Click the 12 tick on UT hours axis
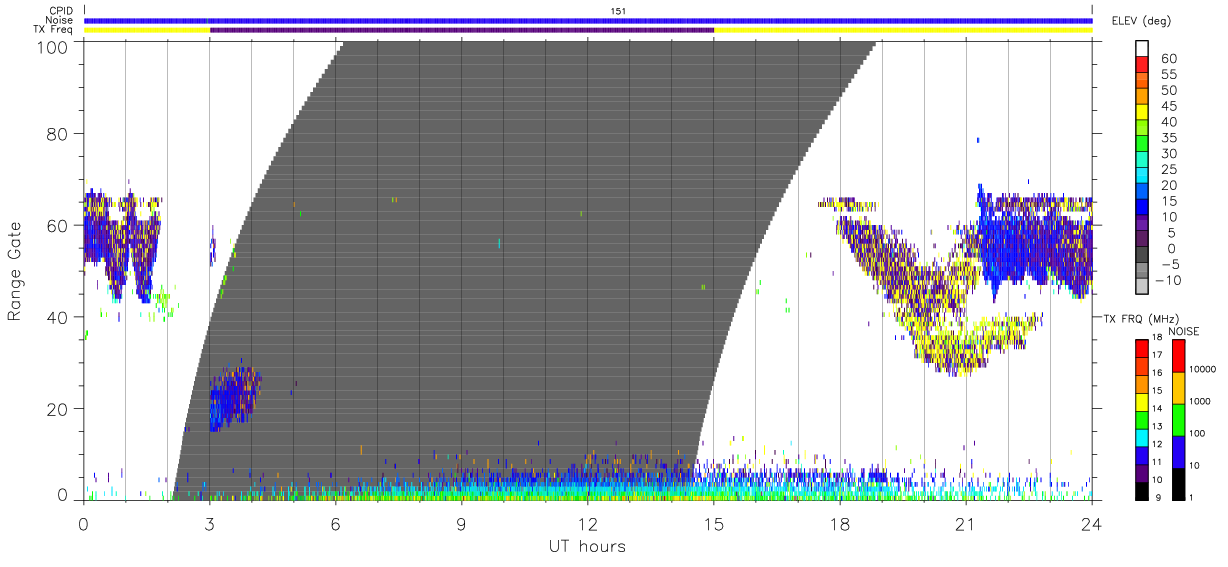Image resolution: width=1228 pixels, height=567 pixels. (x=587, y=523)
